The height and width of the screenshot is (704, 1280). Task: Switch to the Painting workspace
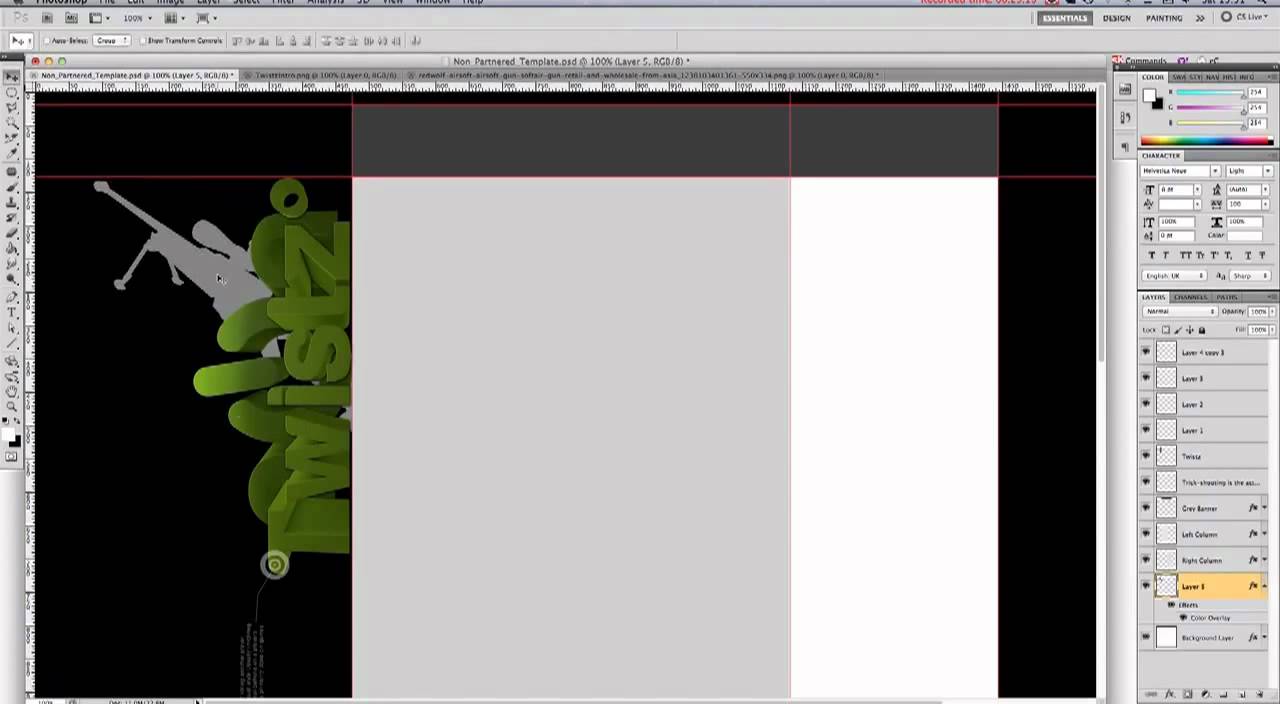[x=1164, y=18]
